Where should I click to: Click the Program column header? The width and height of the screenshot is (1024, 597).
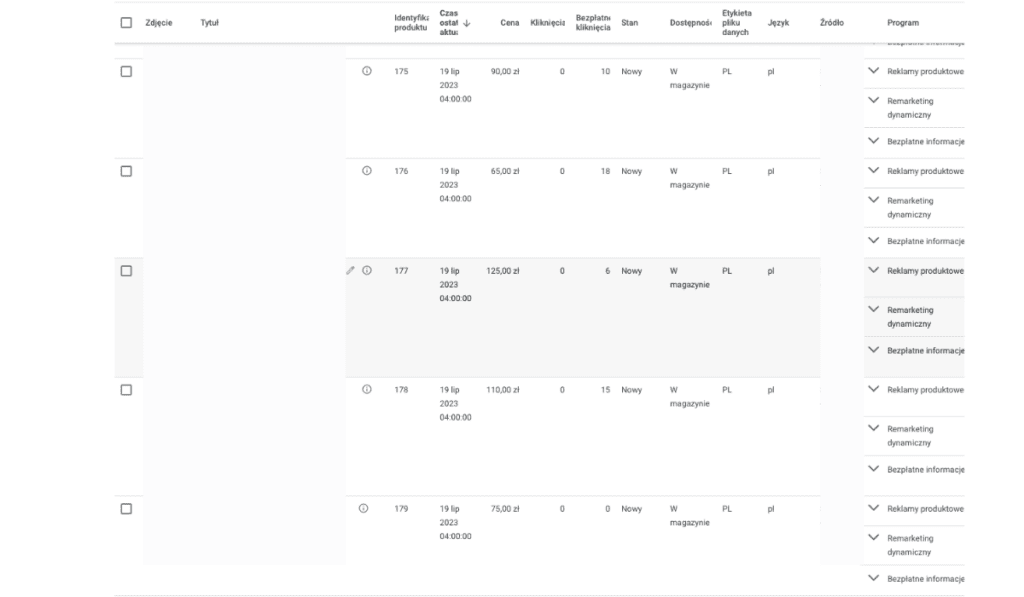point(902,22)
